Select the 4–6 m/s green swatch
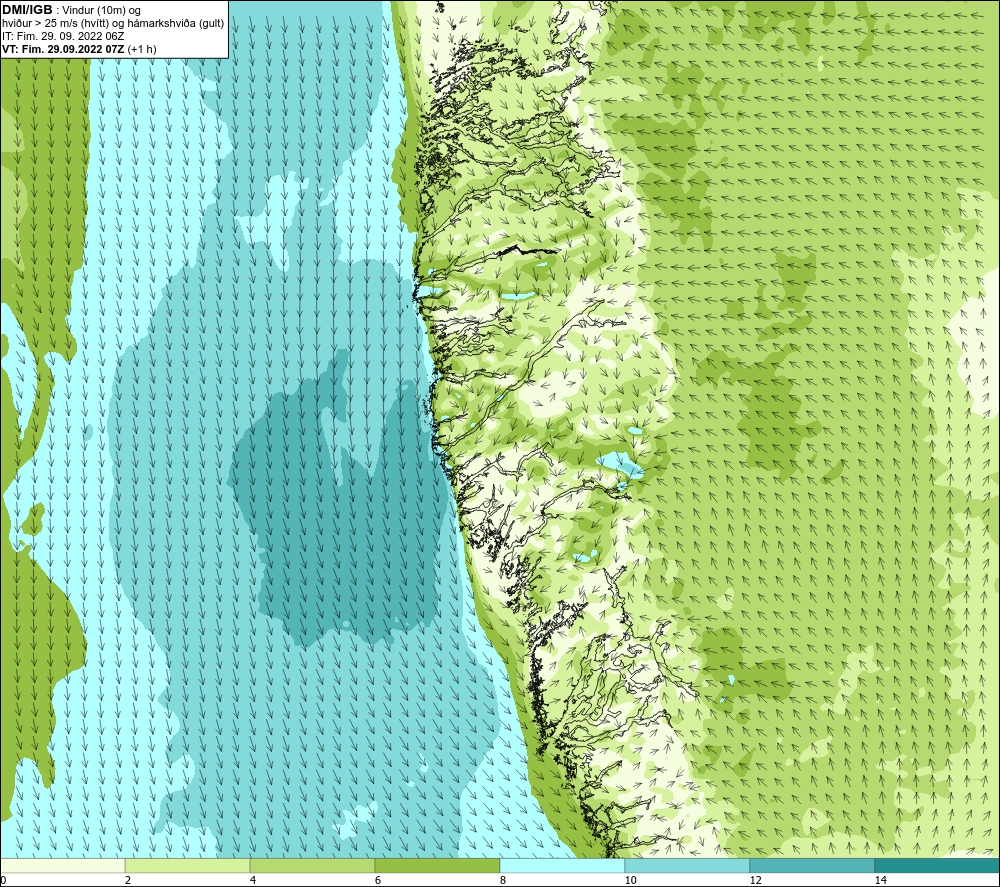Image resolution: width=1000 pixels, height=887 pixels. pyautogui.click(x=312, y=865)
